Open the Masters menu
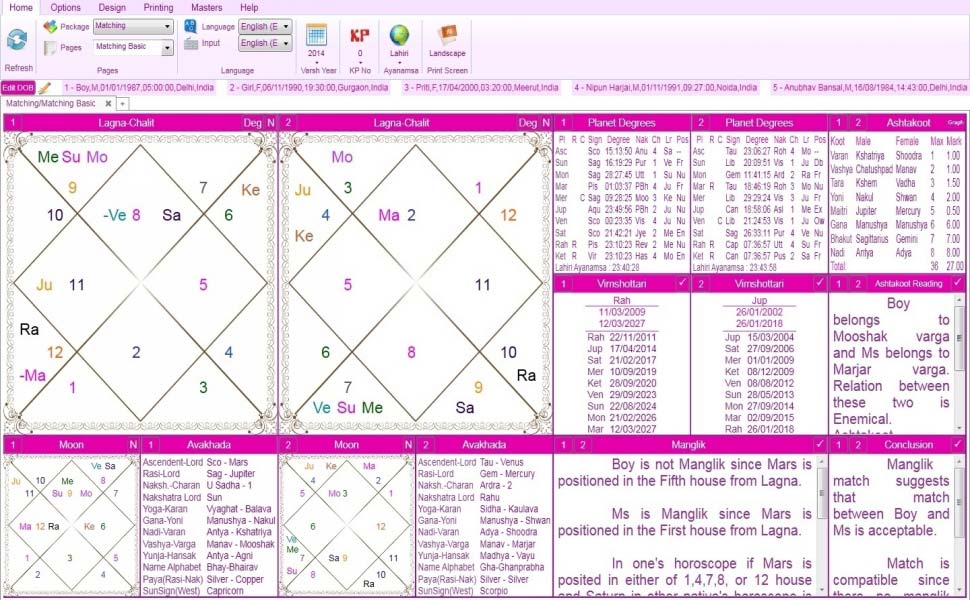This screenshot has height=600, width=970. [206, 7]
